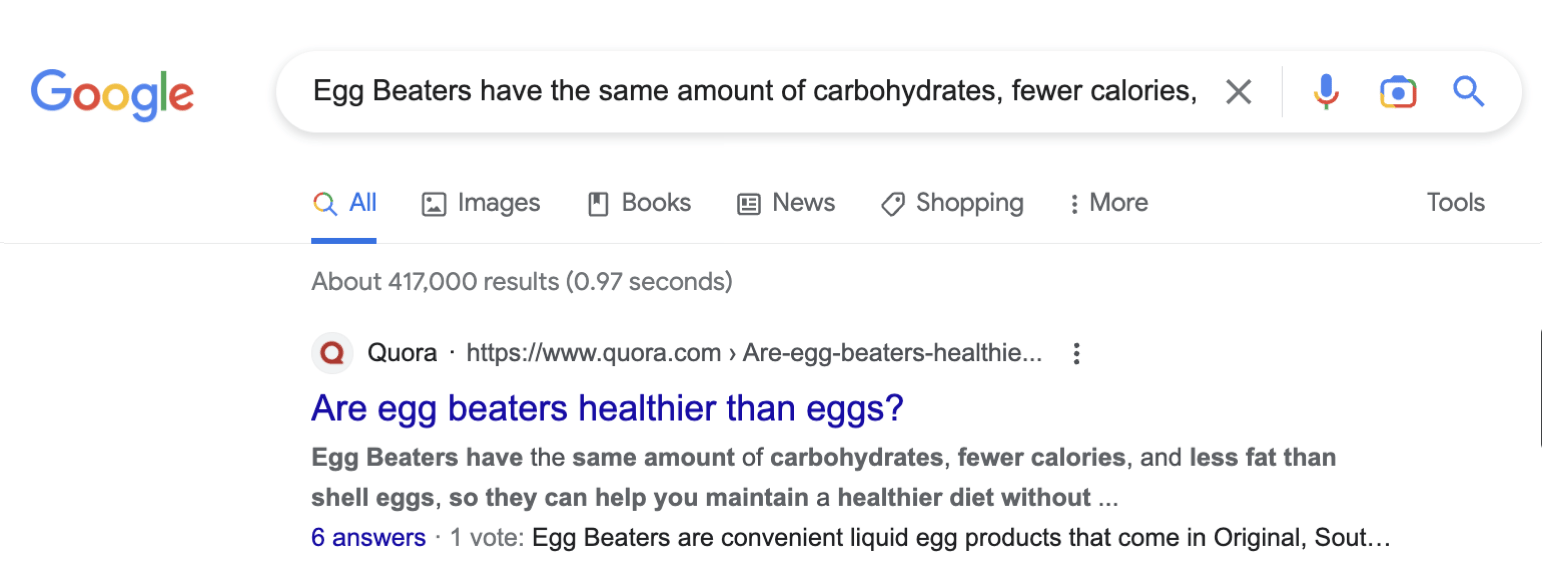Click the Quora favicon icon
The height and width of the screenshot is (574, 1542).
pyautogui.click(x=332, y=353)
